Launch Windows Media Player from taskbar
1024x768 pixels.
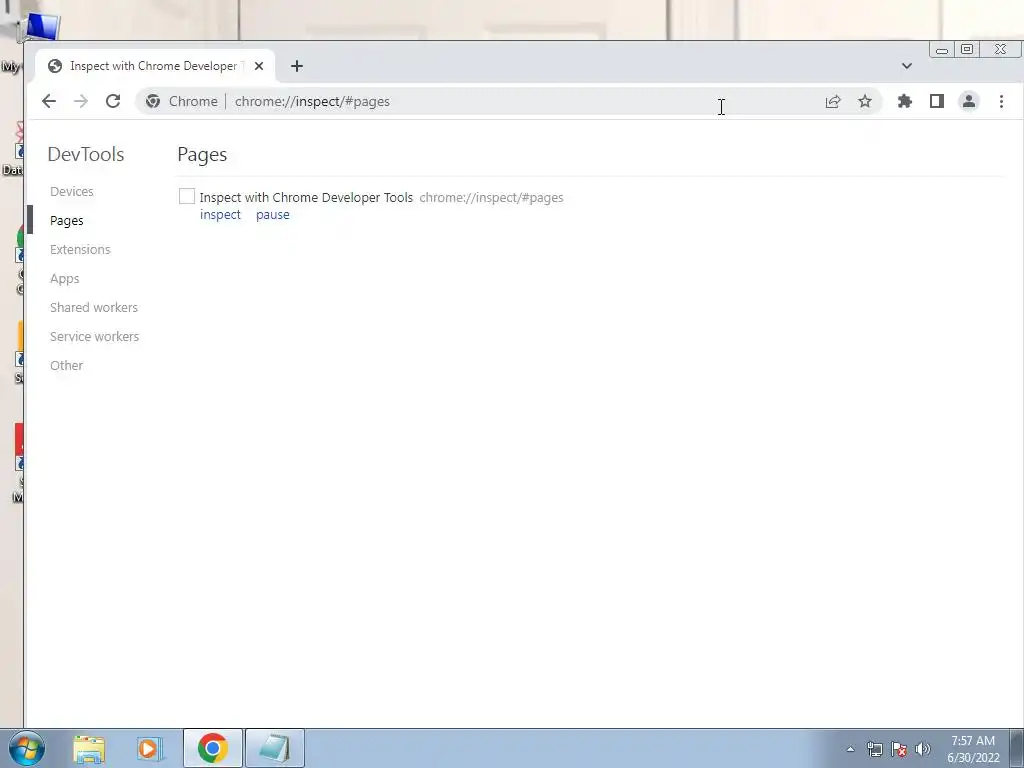coord(149,748)
